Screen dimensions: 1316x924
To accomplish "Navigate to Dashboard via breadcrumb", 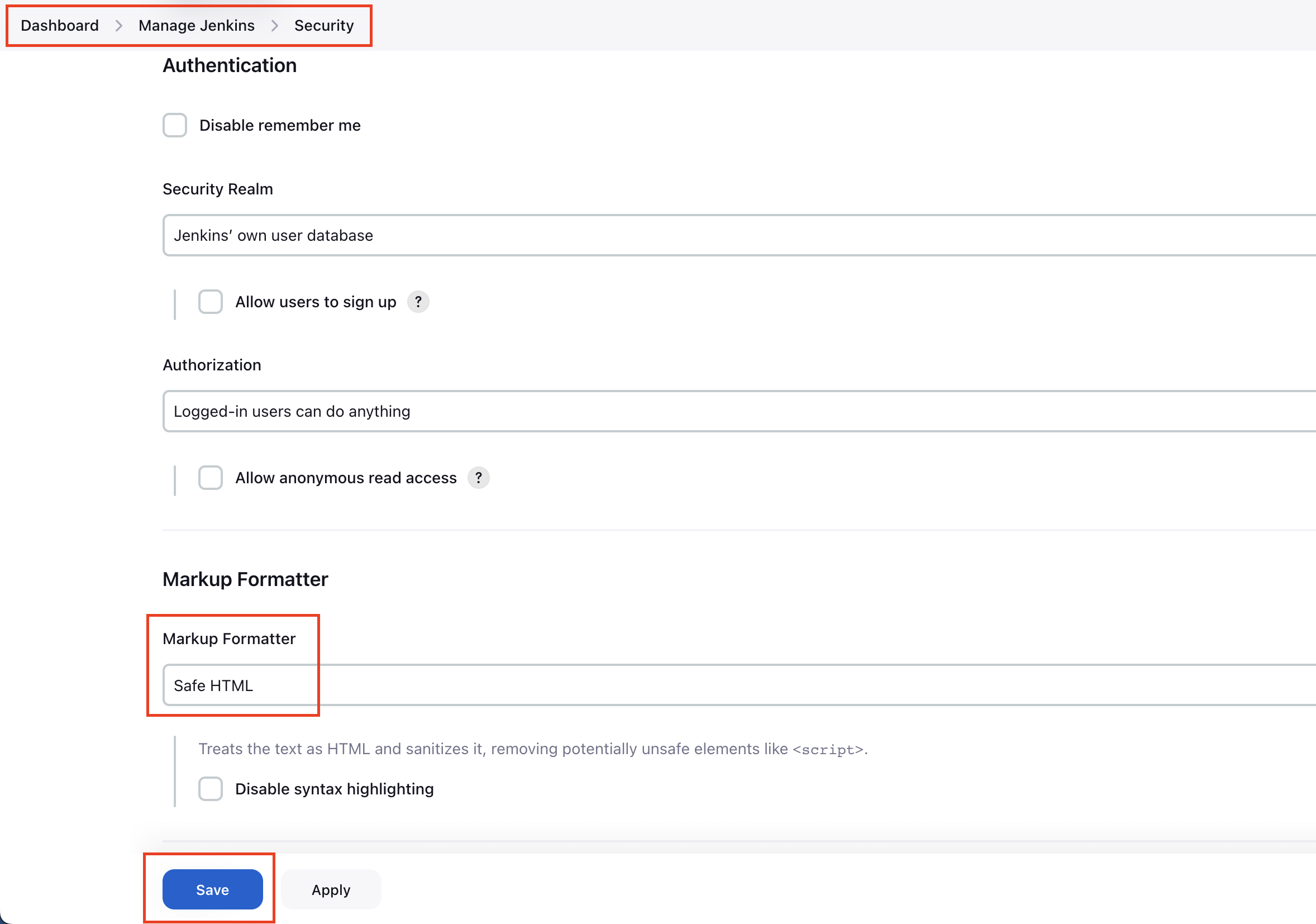I will pyautogui.click(x=59, y=25).
